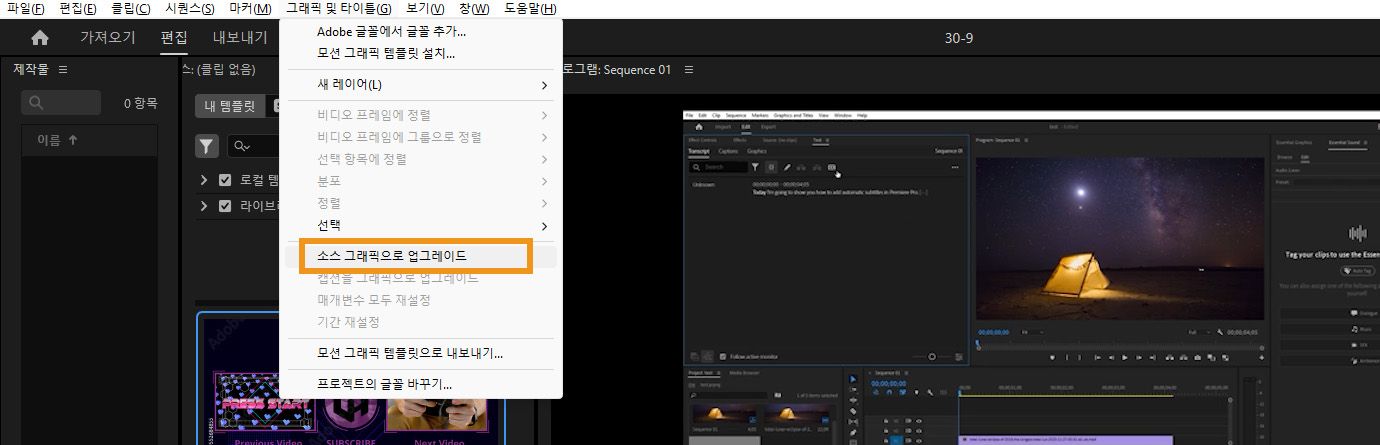Close the 그래픽 및 타이틀(G) menu

[x=338, y=9]
